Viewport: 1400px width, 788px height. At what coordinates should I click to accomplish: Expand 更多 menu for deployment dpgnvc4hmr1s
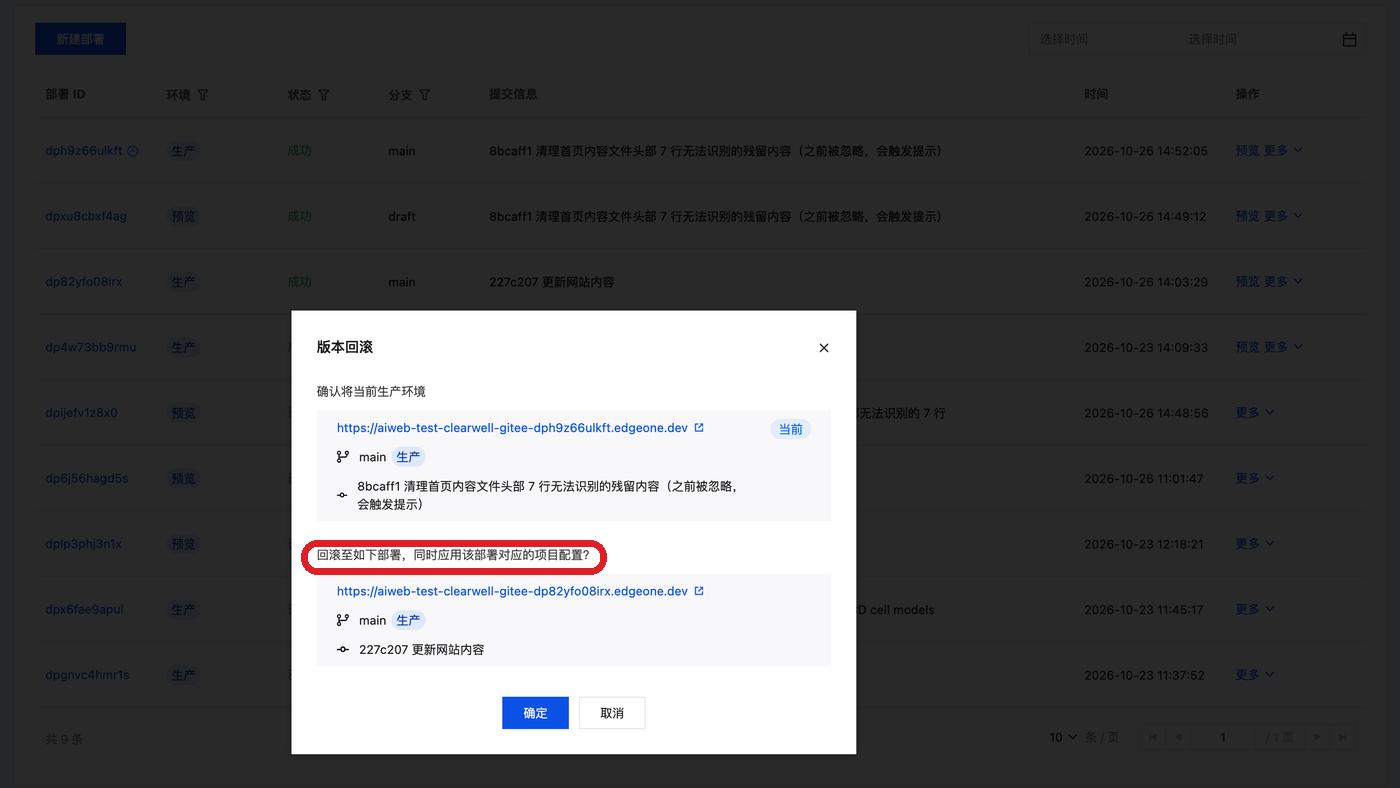pyautogui.click(x=1255, y=675)
